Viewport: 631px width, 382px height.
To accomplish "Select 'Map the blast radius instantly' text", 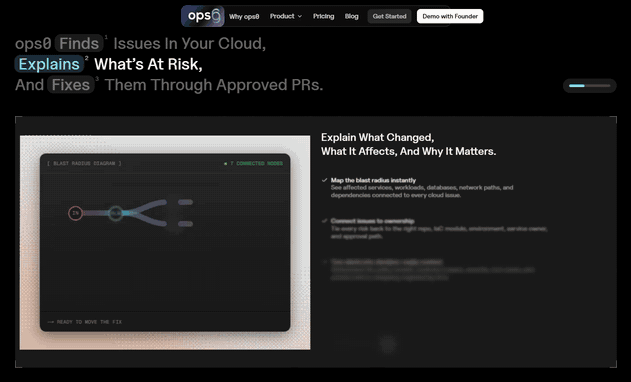I will point(373,180).
